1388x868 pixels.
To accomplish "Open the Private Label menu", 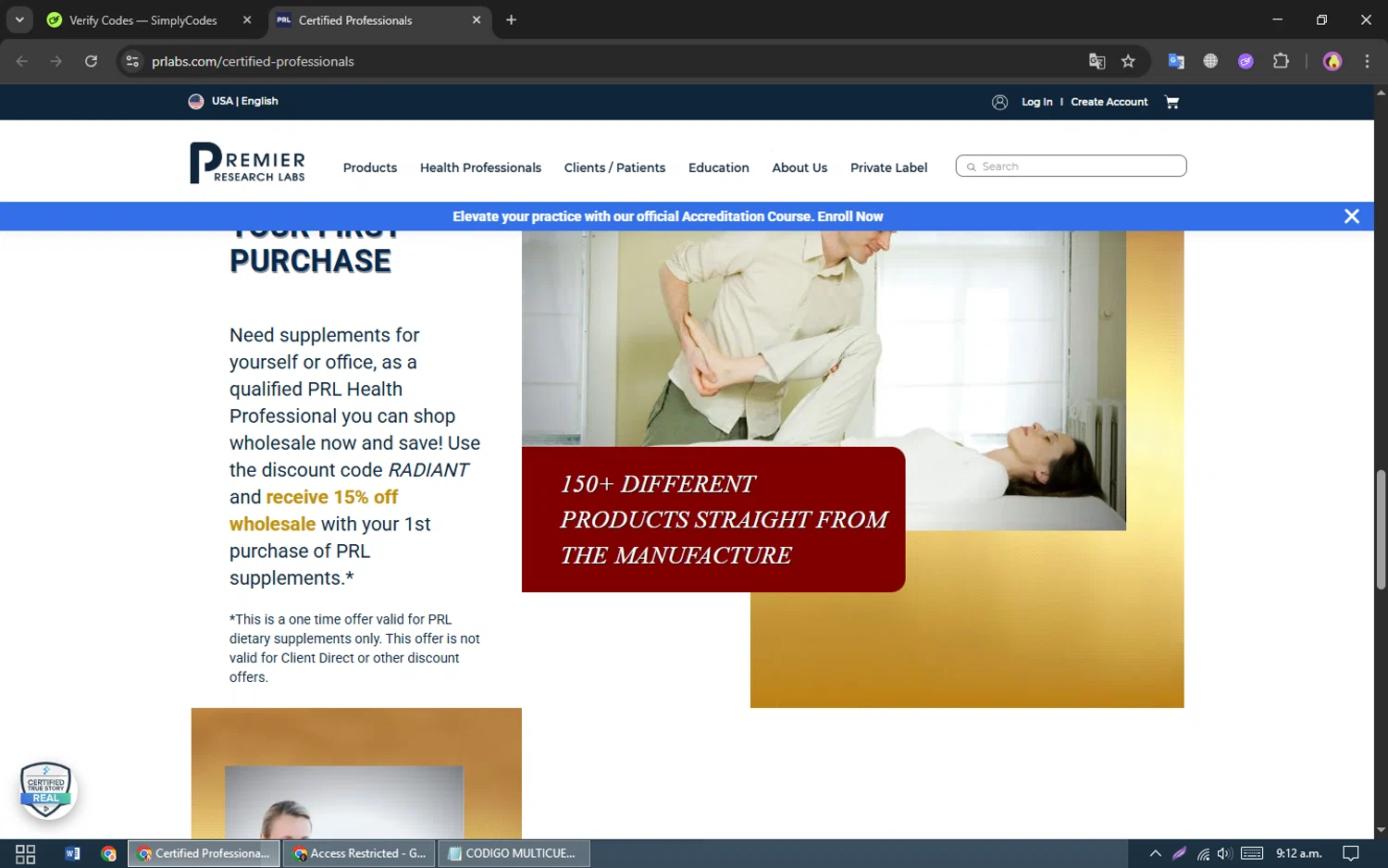I will click(888, 167).
